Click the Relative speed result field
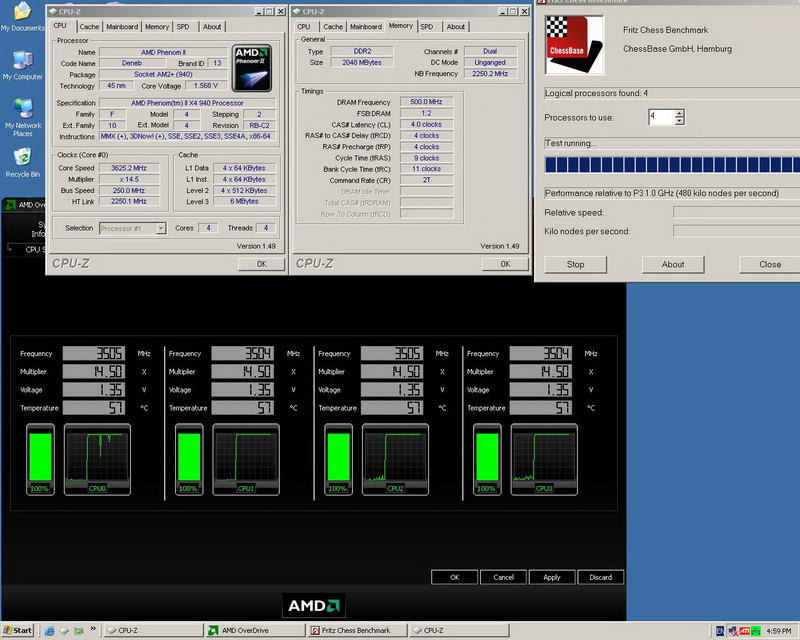The height and width of the screenshot is (640, 800). click(x=736, y=212)
